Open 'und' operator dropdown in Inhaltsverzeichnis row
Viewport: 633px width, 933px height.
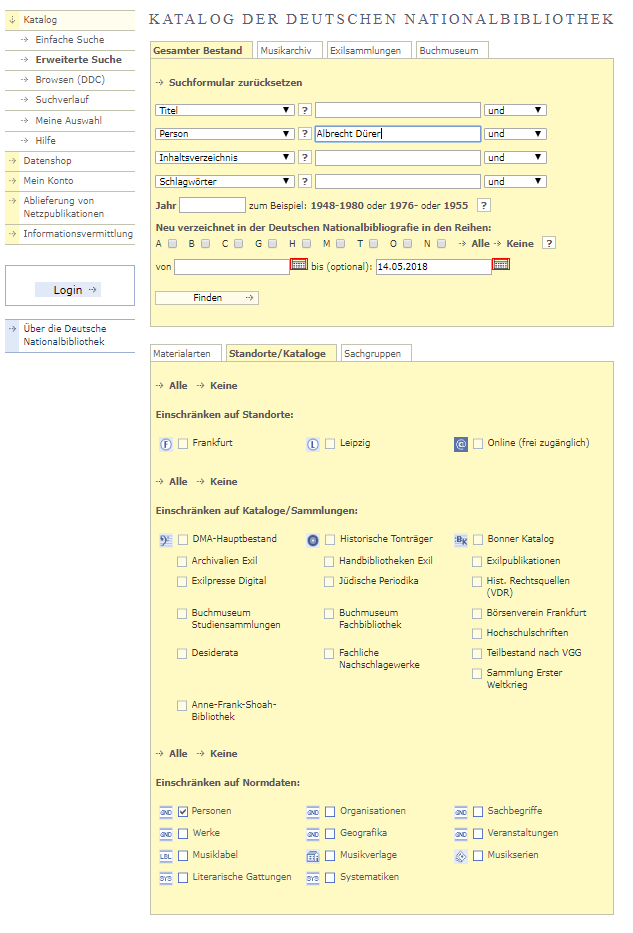(515, 158)
